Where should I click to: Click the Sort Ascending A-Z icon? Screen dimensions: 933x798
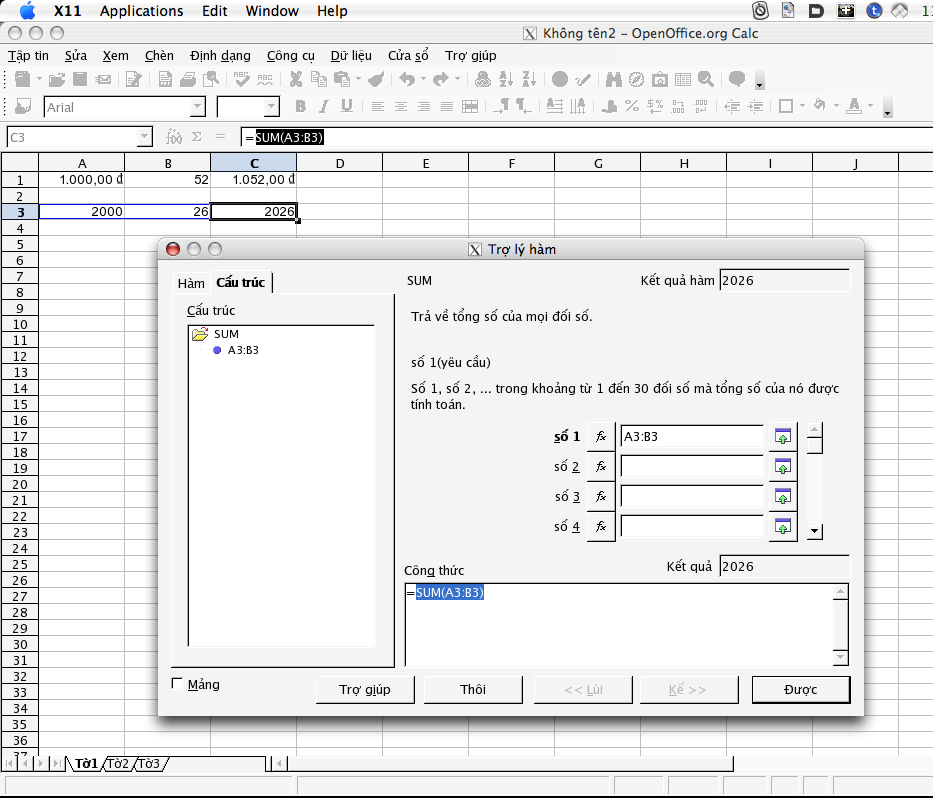506,79
